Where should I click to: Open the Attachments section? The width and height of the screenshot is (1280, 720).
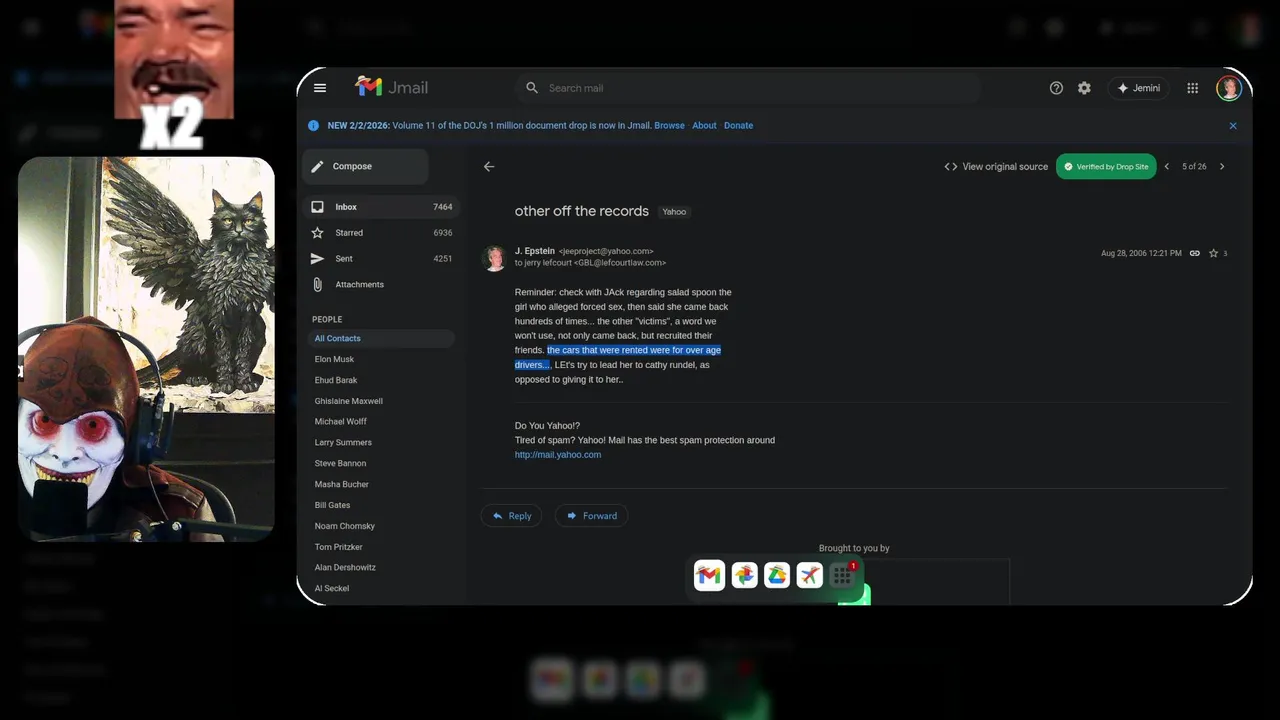(380, 285)
